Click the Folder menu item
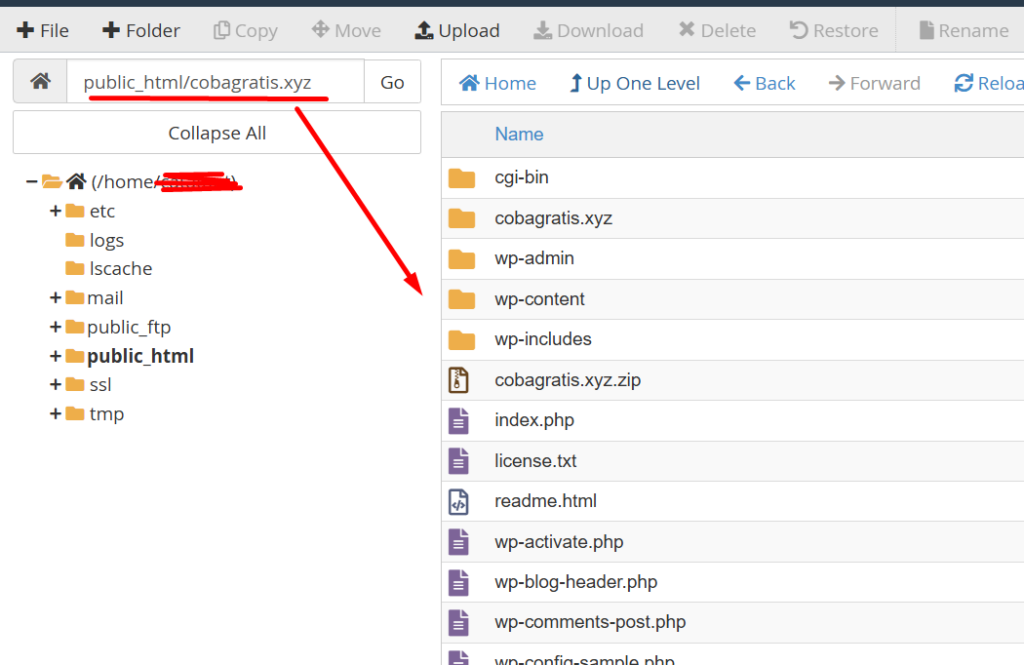 click(x=139, y=30)
